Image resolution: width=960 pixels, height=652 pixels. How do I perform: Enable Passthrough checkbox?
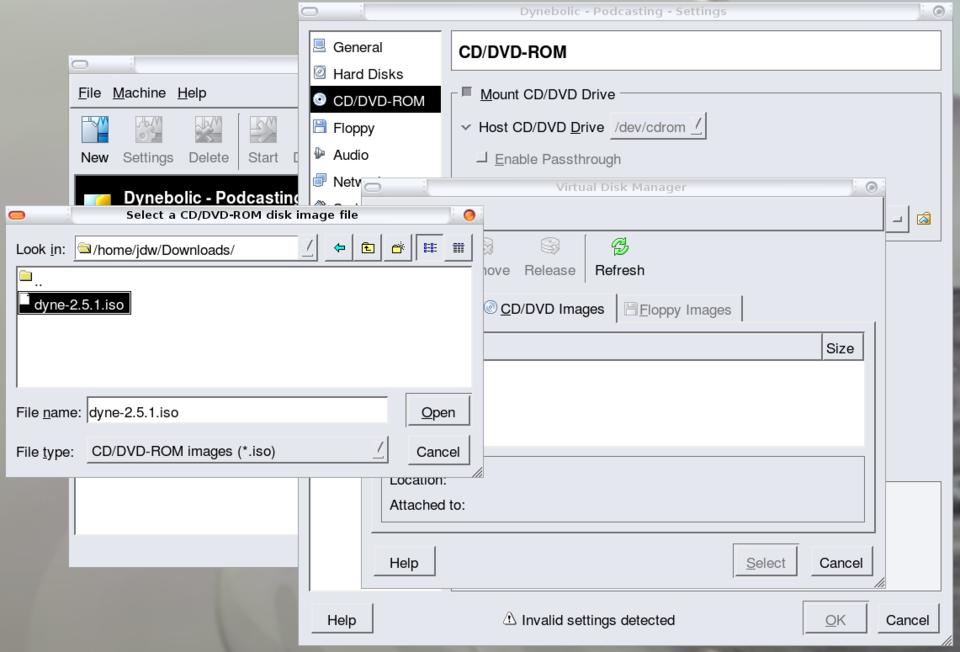(482, 159)
